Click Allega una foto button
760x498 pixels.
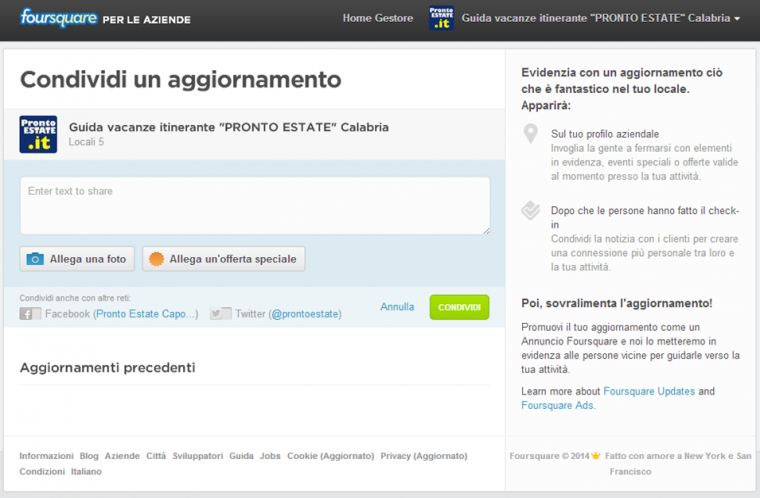(77, 258)
